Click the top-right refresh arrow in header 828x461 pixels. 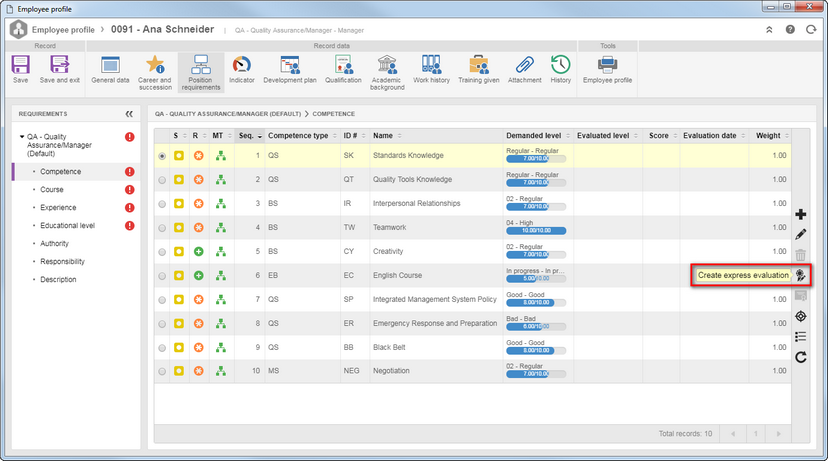click(811, 30)
